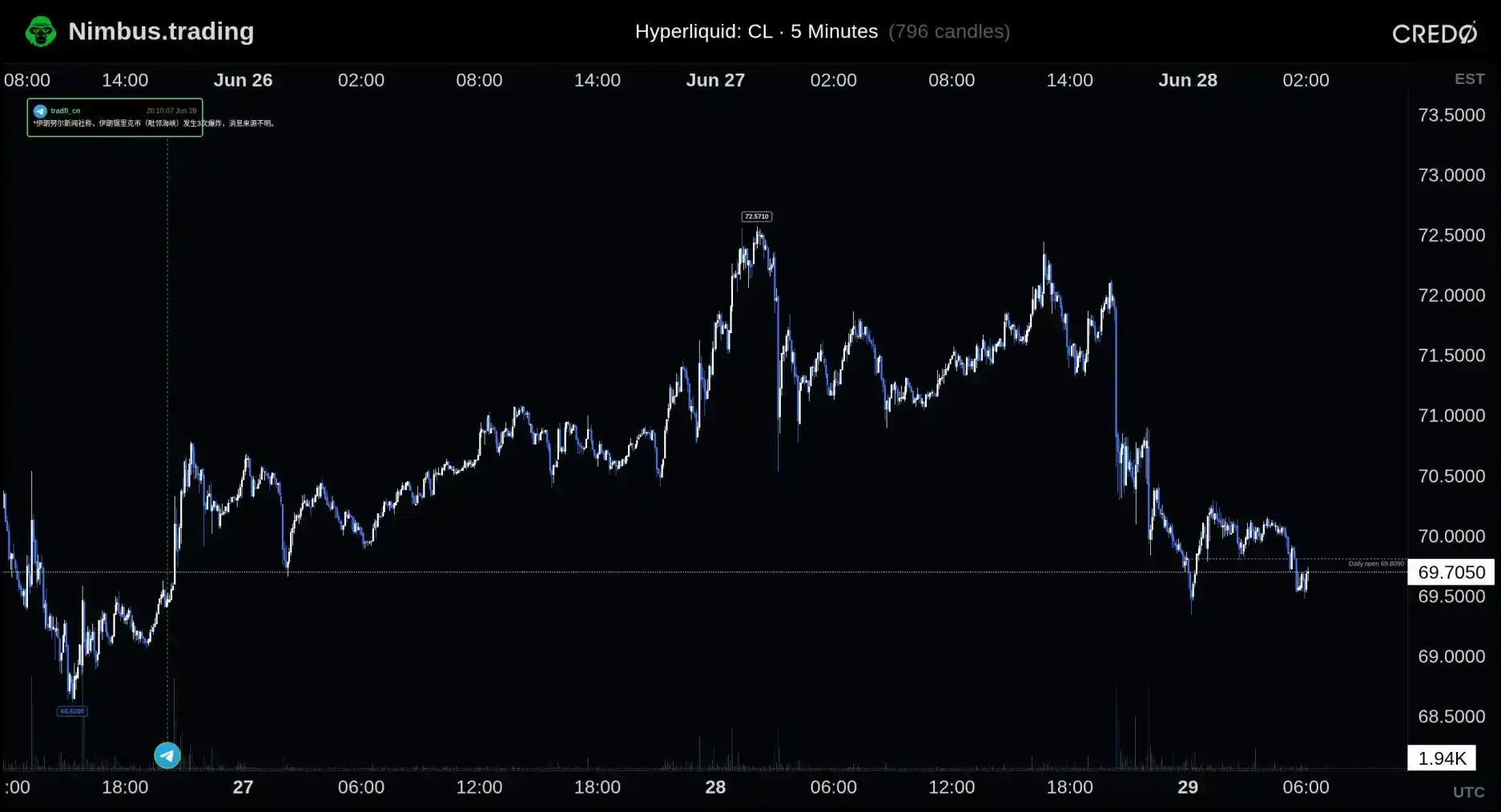Viewport: 1501px width, 812px height.
Task: Click the Telegram icon in the tradfi_cn news box
Action: click(40, 111)
